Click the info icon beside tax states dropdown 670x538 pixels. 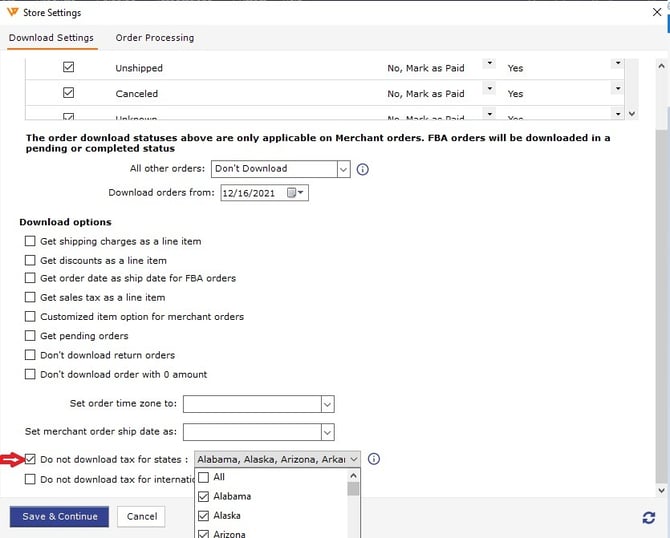point(374,459)
